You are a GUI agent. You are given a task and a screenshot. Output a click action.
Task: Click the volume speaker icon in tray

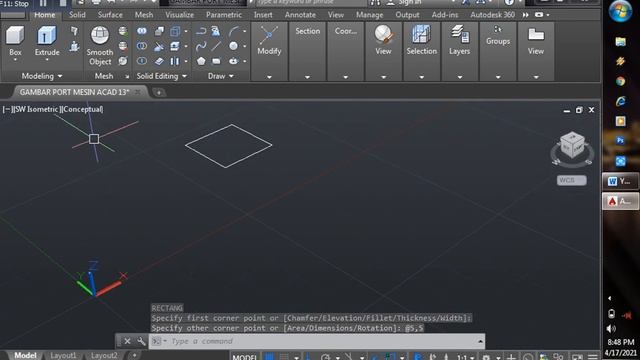(x=611, y=329)
